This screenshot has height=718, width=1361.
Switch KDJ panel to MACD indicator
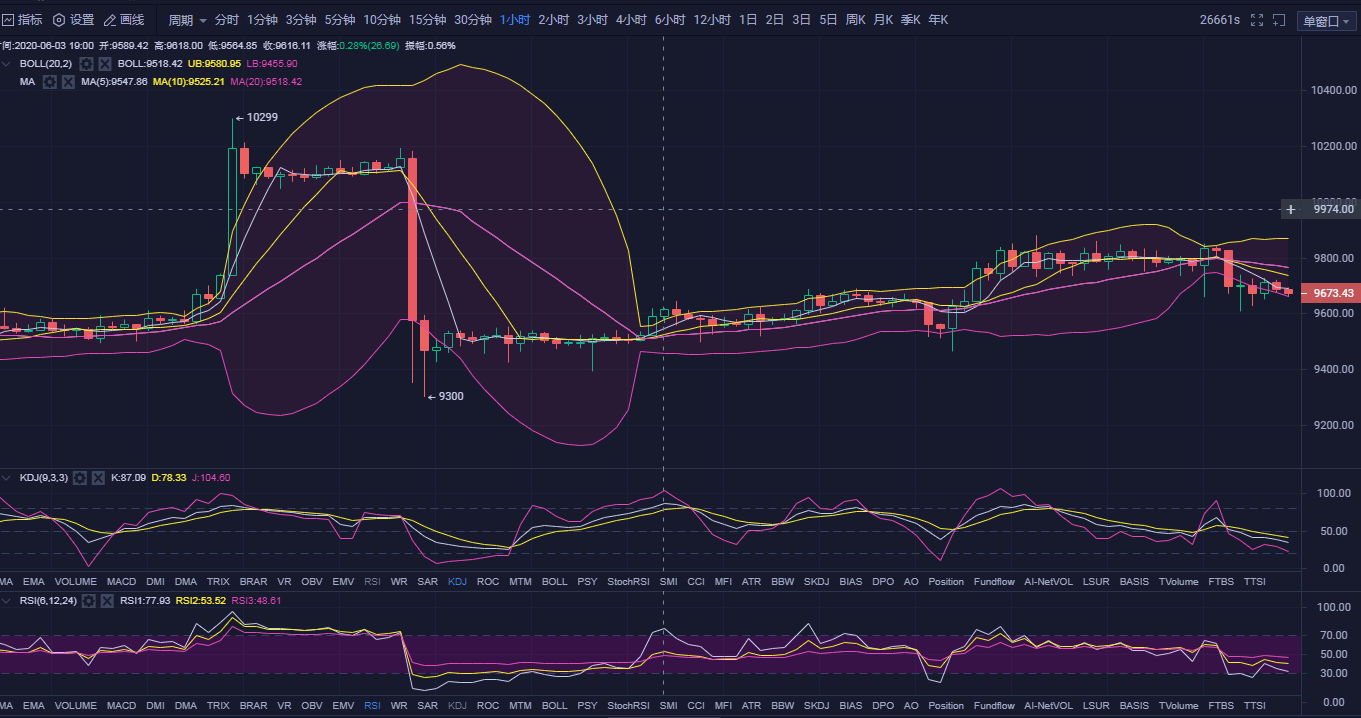pos(121,581)
